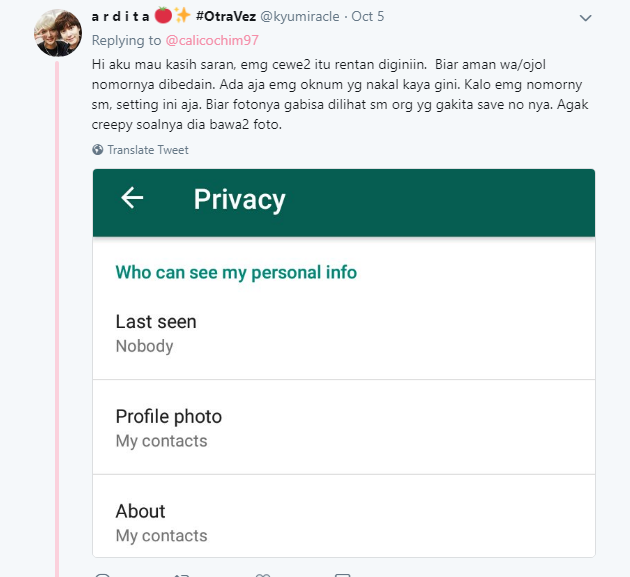The image size is (630, 577).
Task: Click the partially visible like heart icon
Action: [x=263, y=575]
